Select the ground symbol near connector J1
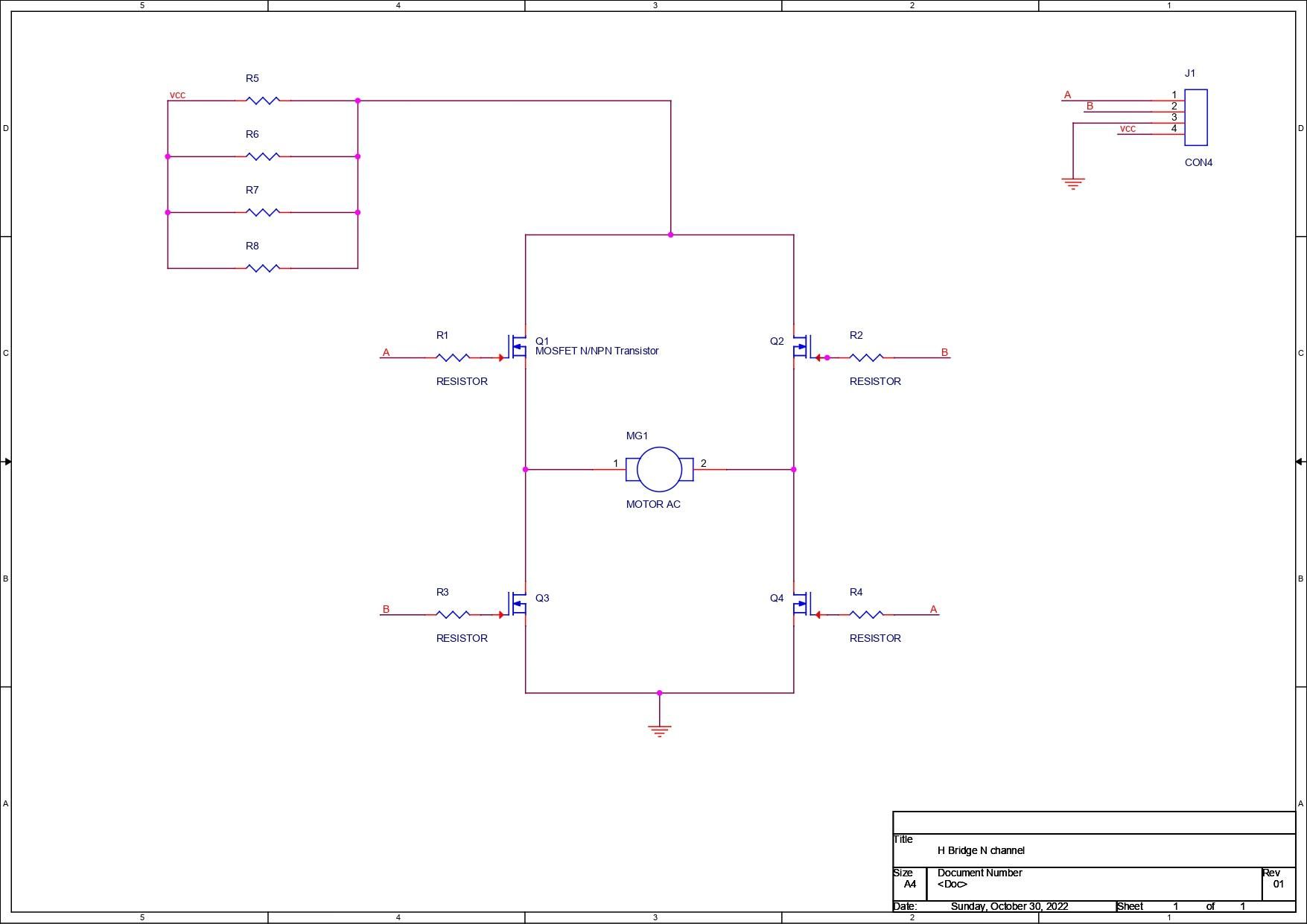Image resolution: width=1307 pixels, height=924 pixels. point(1073,183)
